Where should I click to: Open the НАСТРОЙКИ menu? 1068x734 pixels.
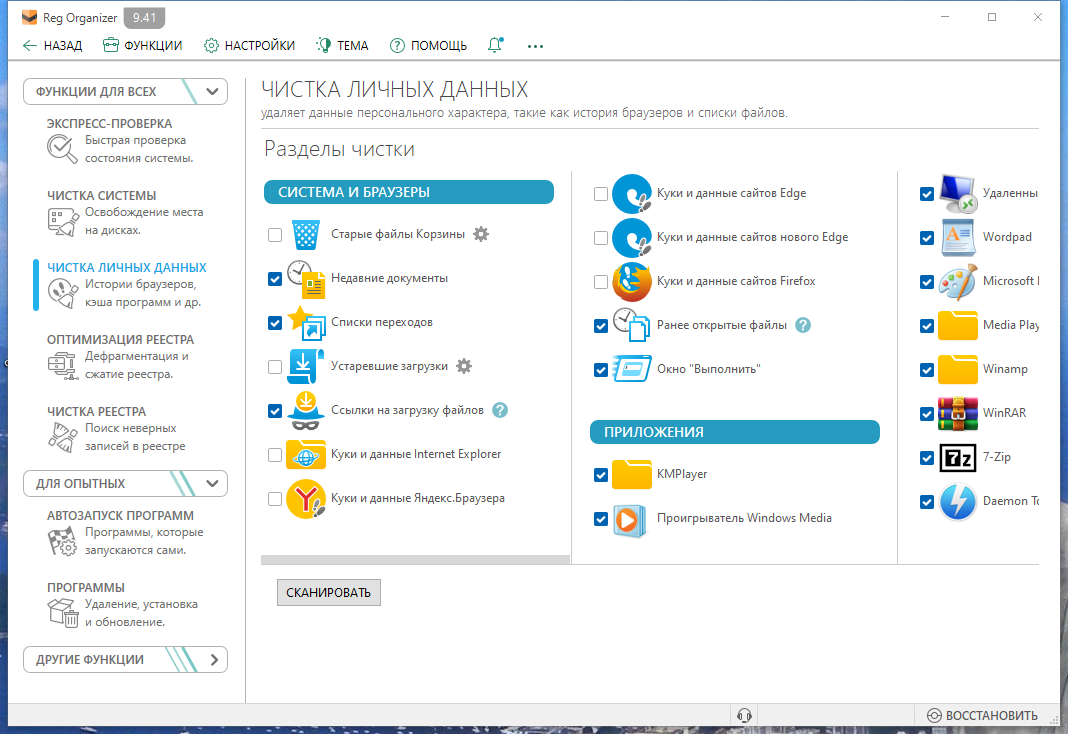pyautogui.click(x=249, y=46)
